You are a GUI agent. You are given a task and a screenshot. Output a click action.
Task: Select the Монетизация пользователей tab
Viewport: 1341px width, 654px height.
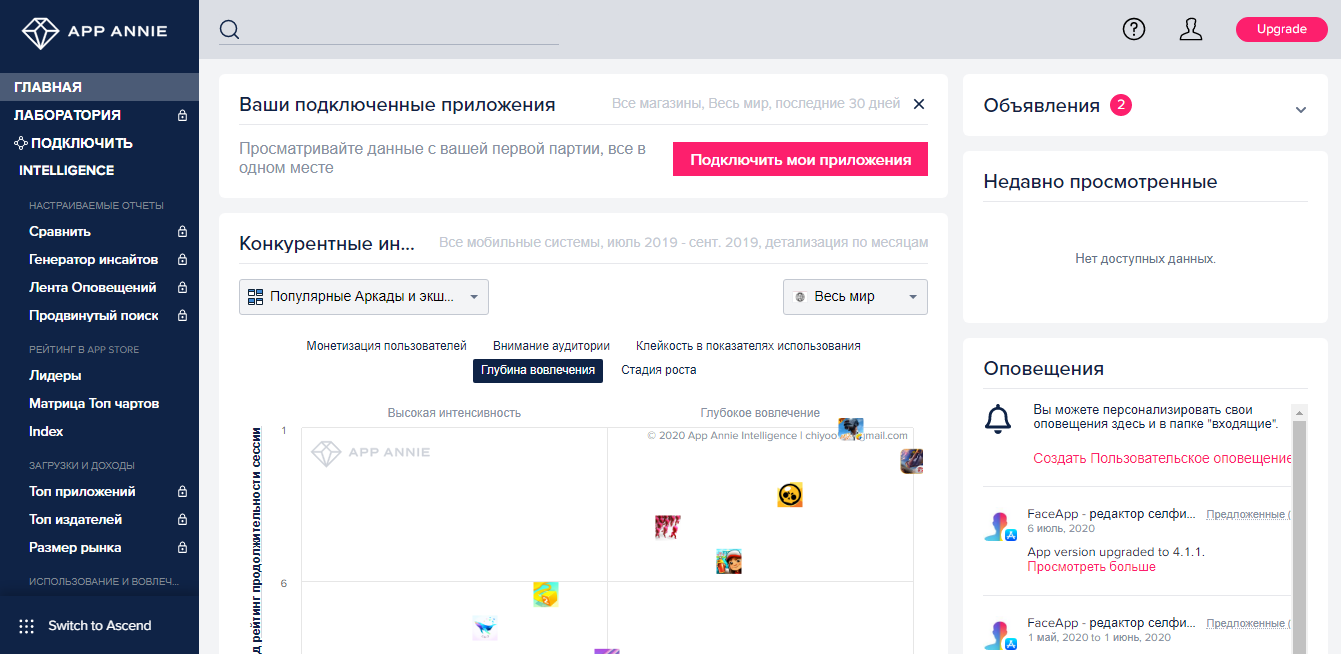[387, 346]
